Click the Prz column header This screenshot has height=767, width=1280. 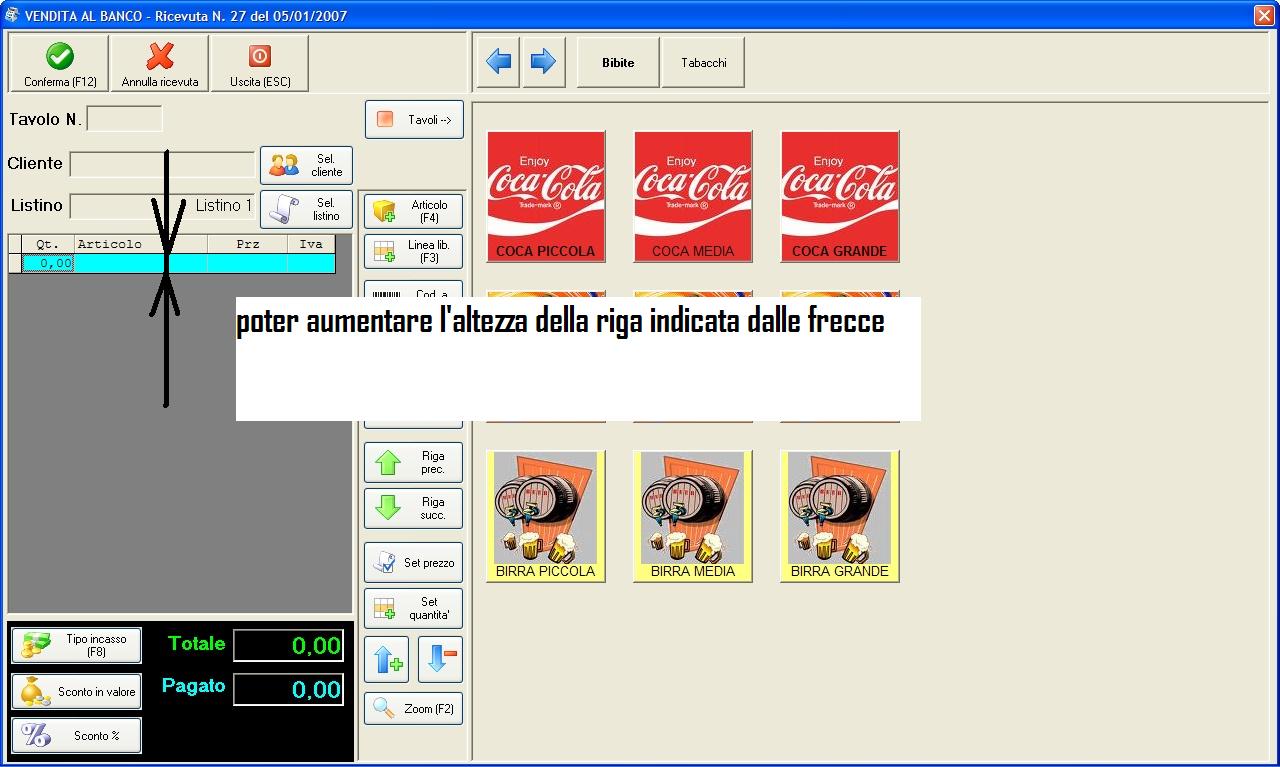click(x=247, y=244)
